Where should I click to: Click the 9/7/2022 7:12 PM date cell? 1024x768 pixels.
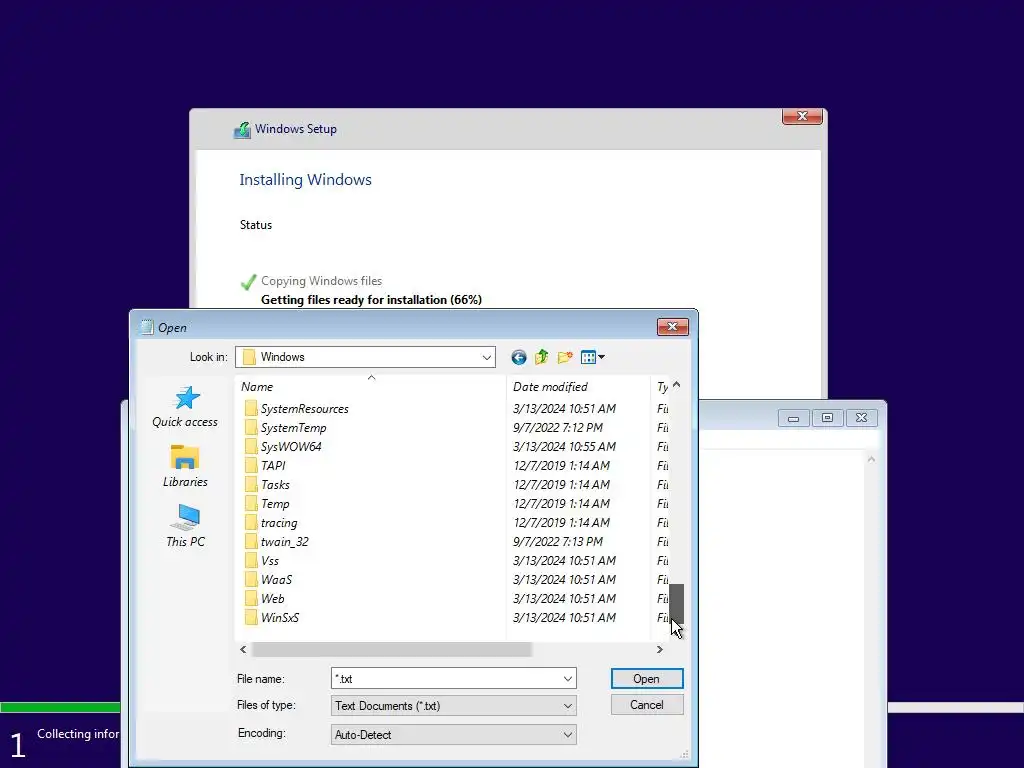coord(558,428)
